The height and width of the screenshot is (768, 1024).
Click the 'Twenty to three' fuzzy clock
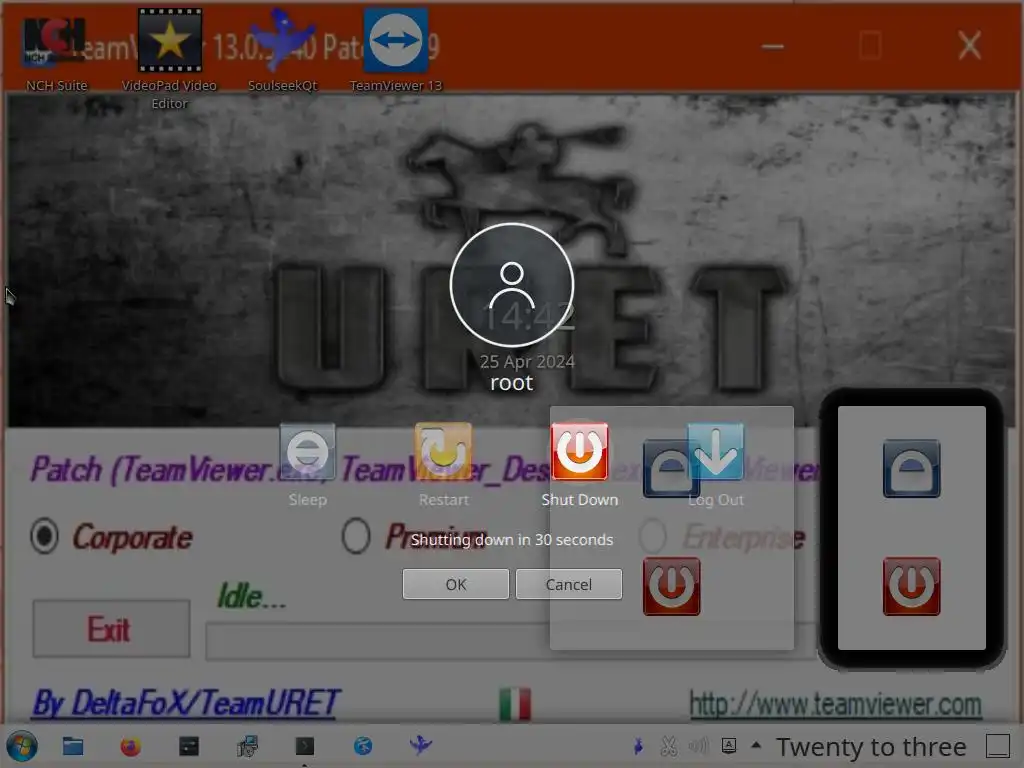[871, 746]
